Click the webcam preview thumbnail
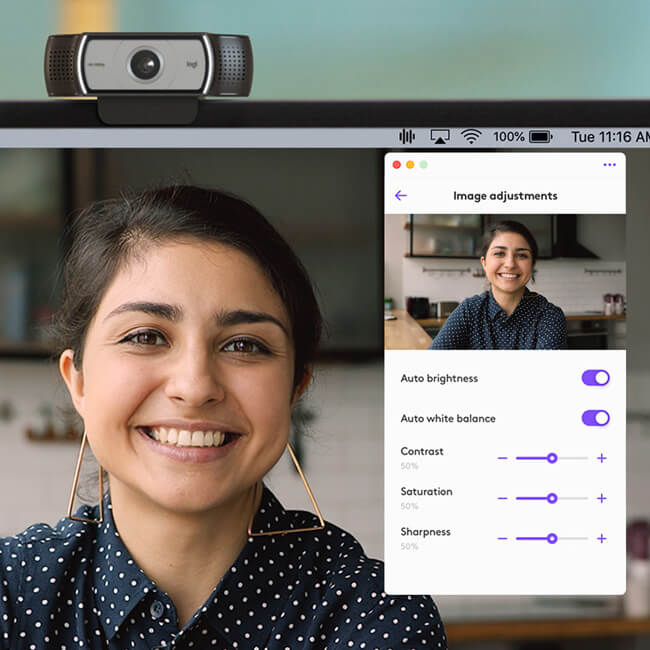The height and width of the screenshot is (650, 650). point(505,282)
